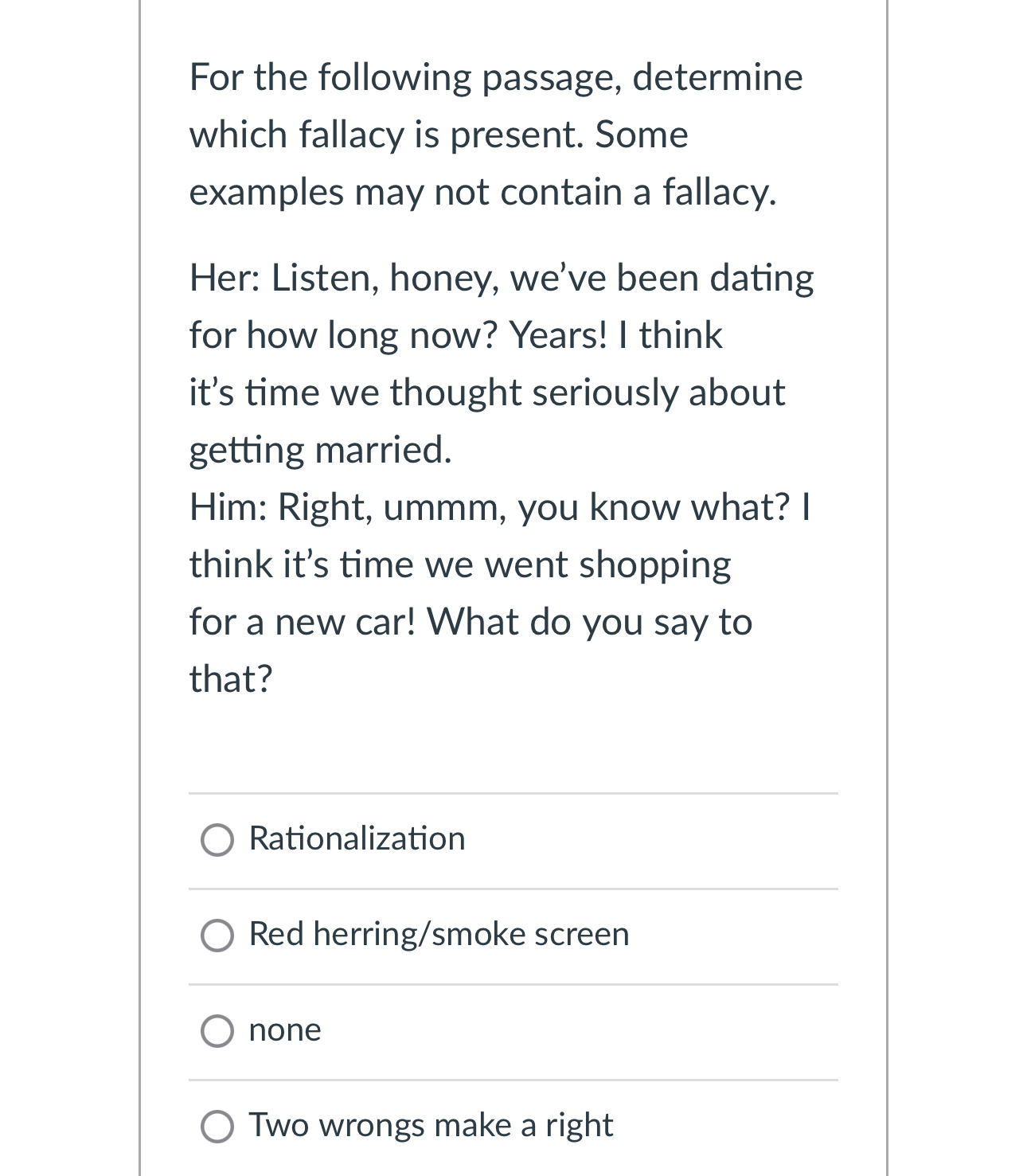Select the "Rationalization" radio button
The image size is (1027, 1176).
pos(217,840)
